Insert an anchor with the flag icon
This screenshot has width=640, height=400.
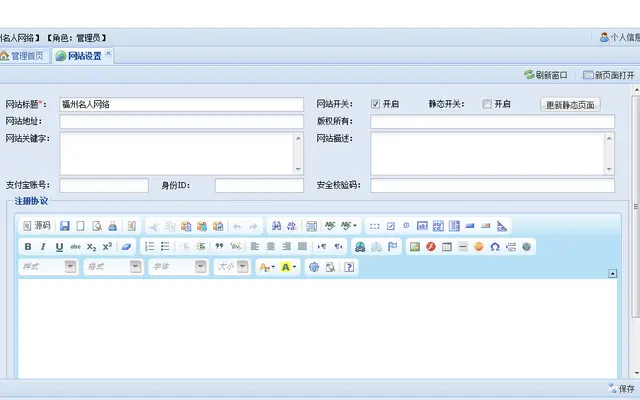[x=392, y=247]
